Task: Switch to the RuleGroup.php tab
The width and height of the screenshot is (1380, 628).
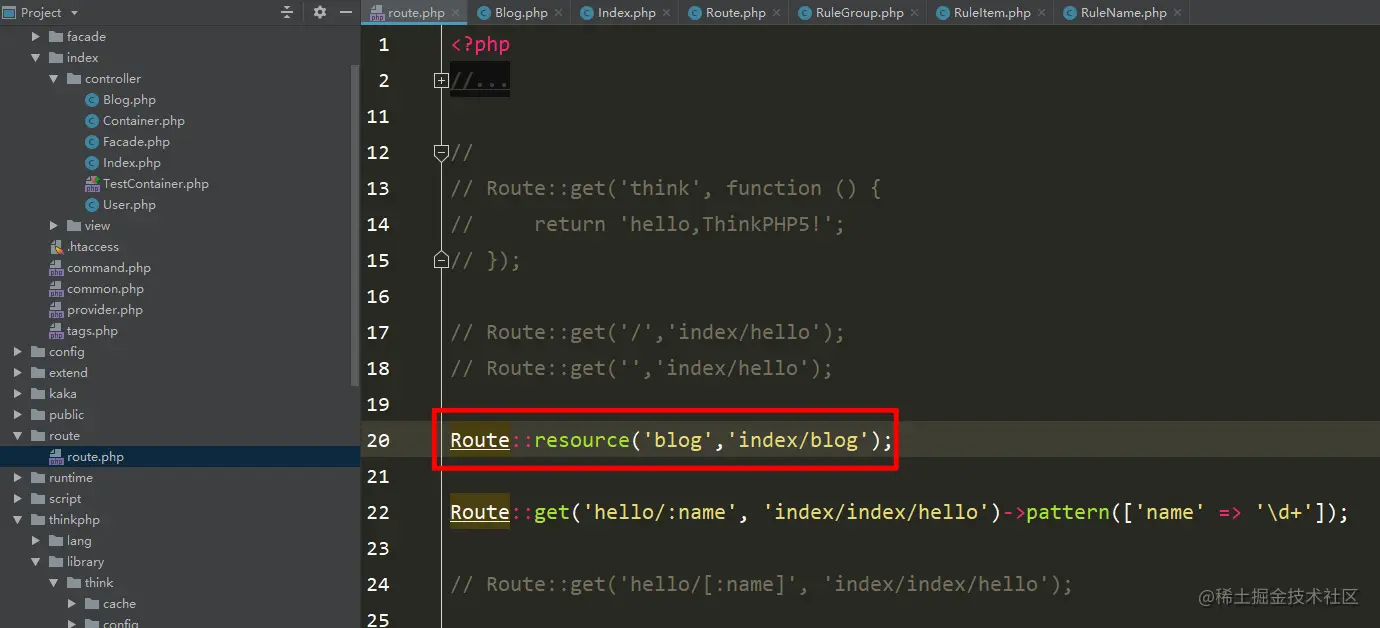Action: (859, 13)
